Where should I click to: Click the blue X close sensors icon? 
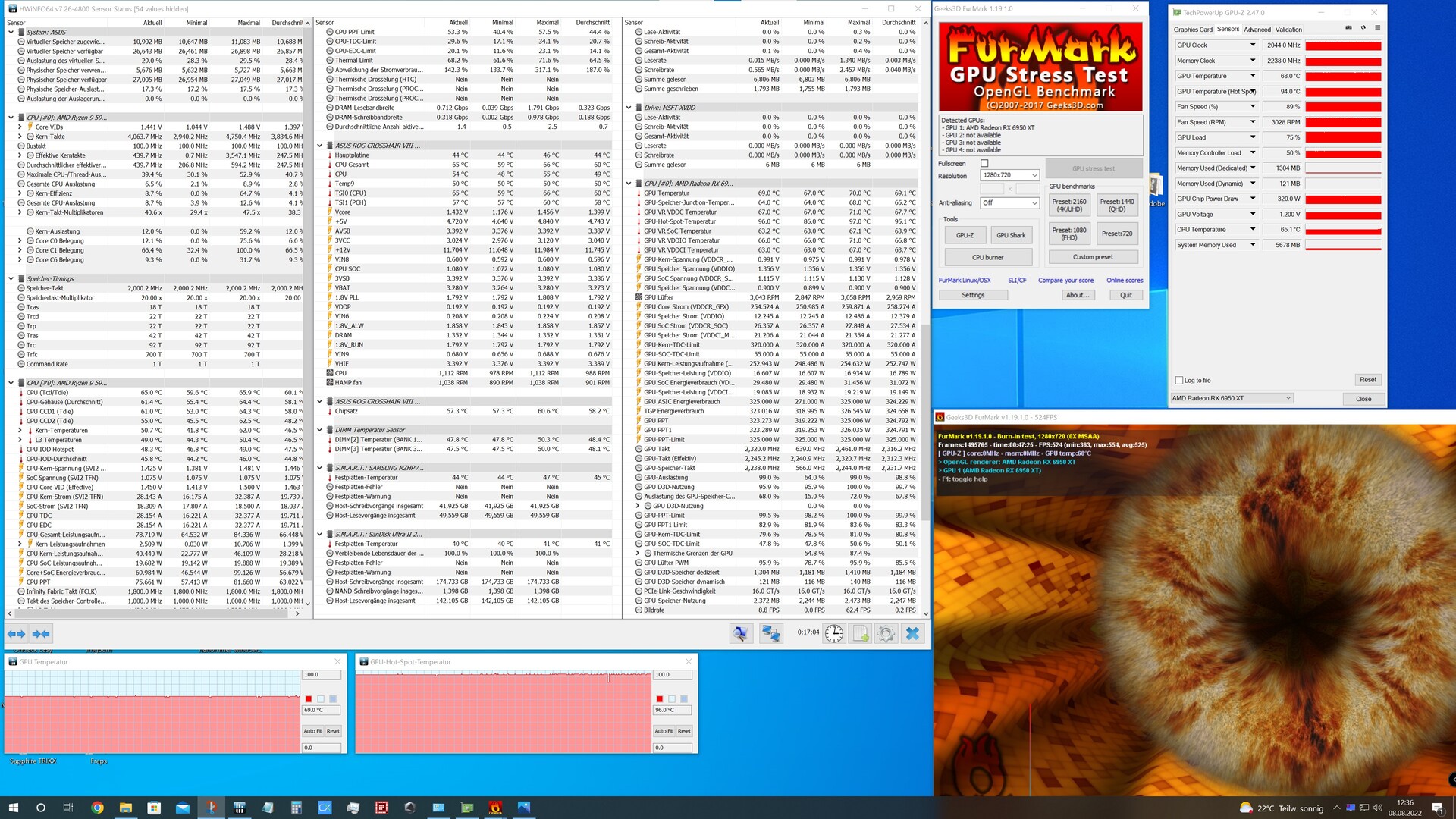point(912,634)
